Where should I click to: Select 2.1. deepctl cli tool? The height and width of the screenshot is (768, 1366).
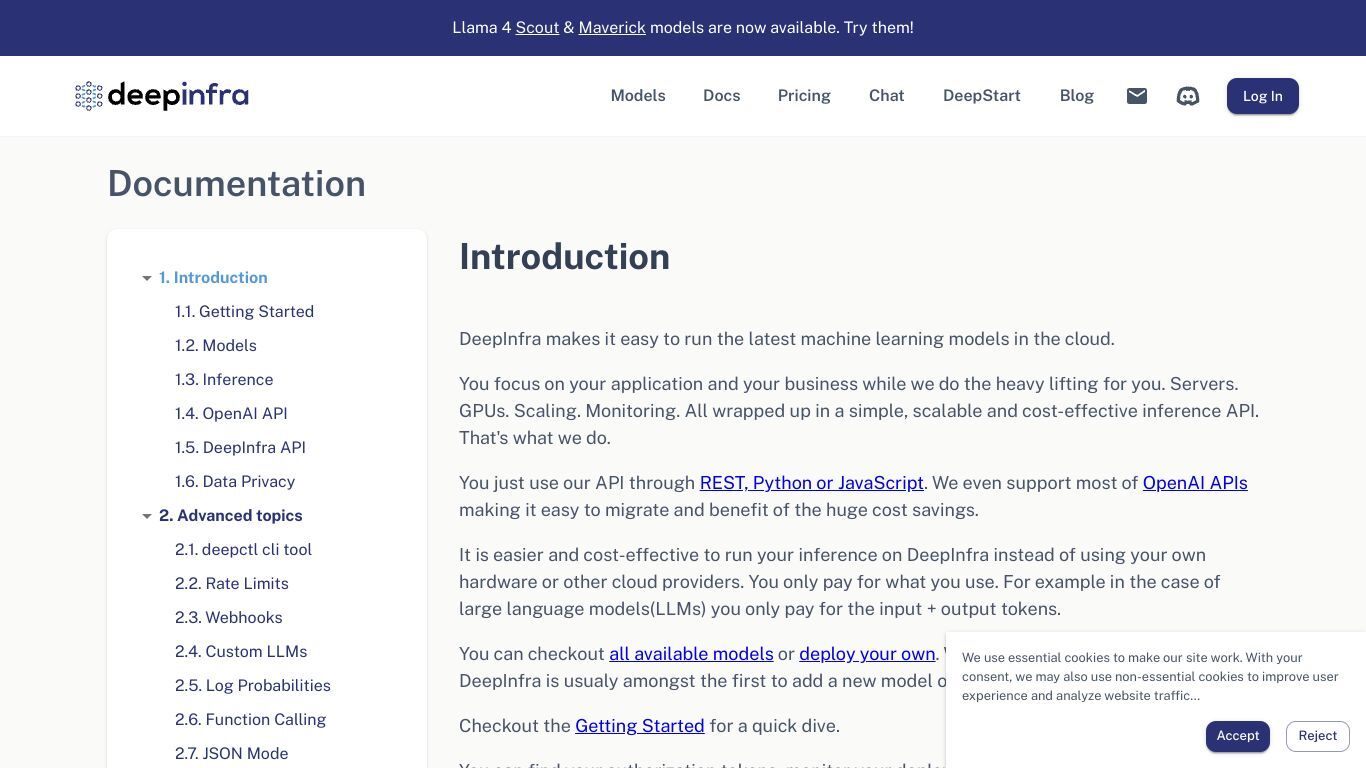[x=243, y=550]
